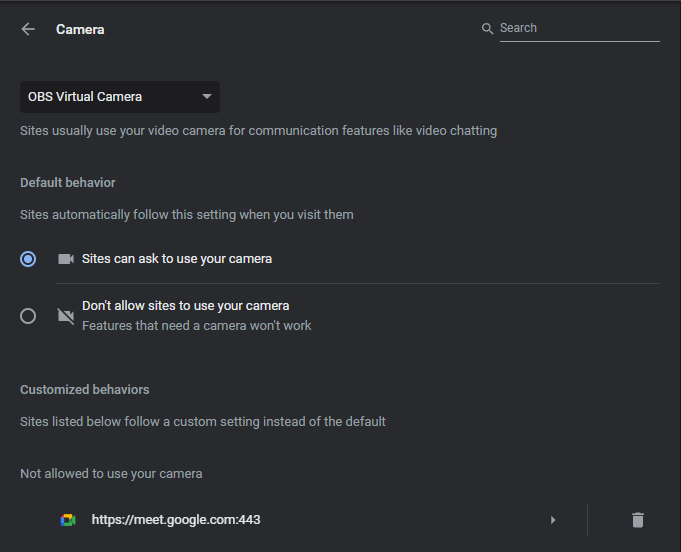Click into the Search settings field
Screen dimensions: 681x552
point(577,28)
